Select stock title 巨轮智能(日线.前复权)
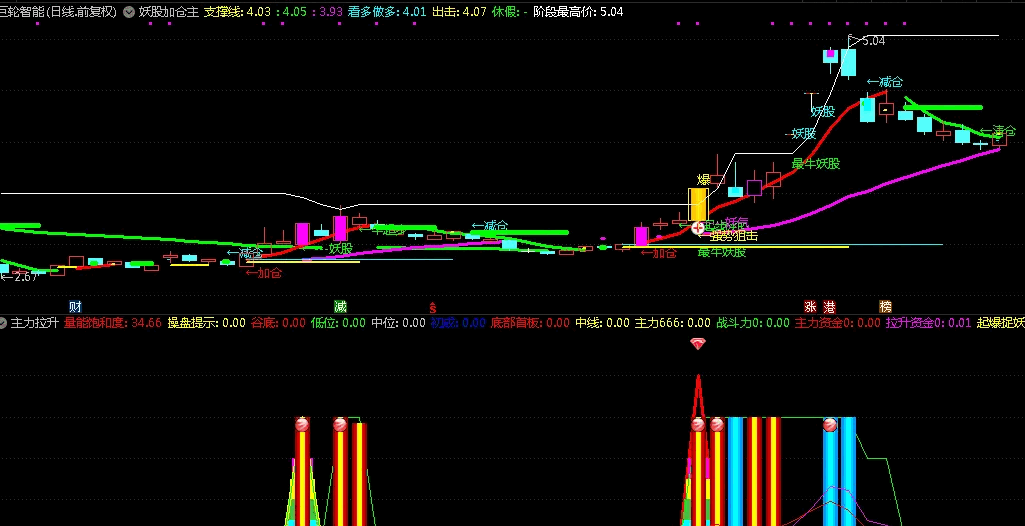 (59, 12)
